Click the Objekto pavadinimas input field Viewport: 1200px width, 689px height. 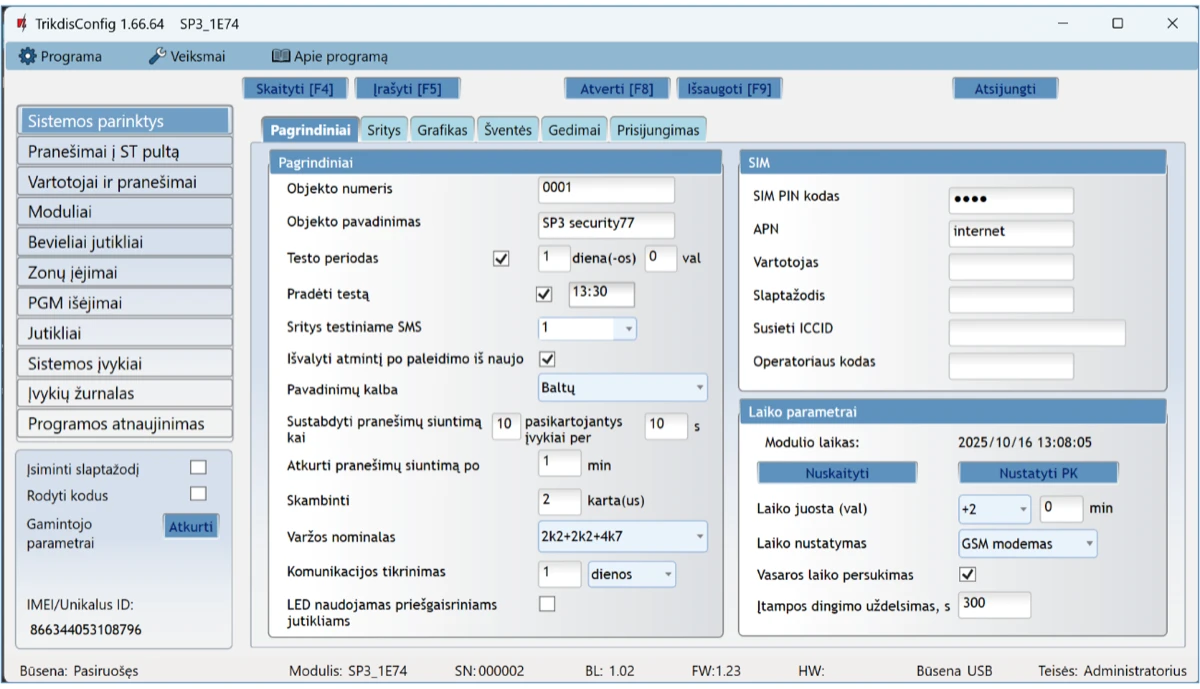click(606, 224)
